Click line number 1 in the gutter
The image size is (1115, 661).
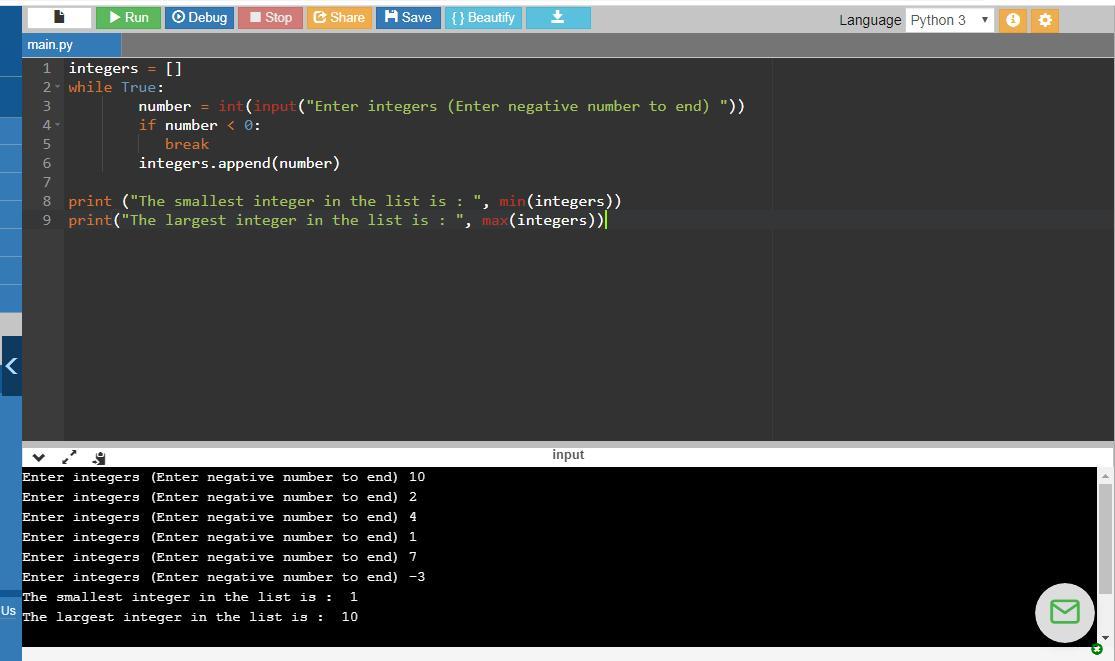(x=46, y=68)
